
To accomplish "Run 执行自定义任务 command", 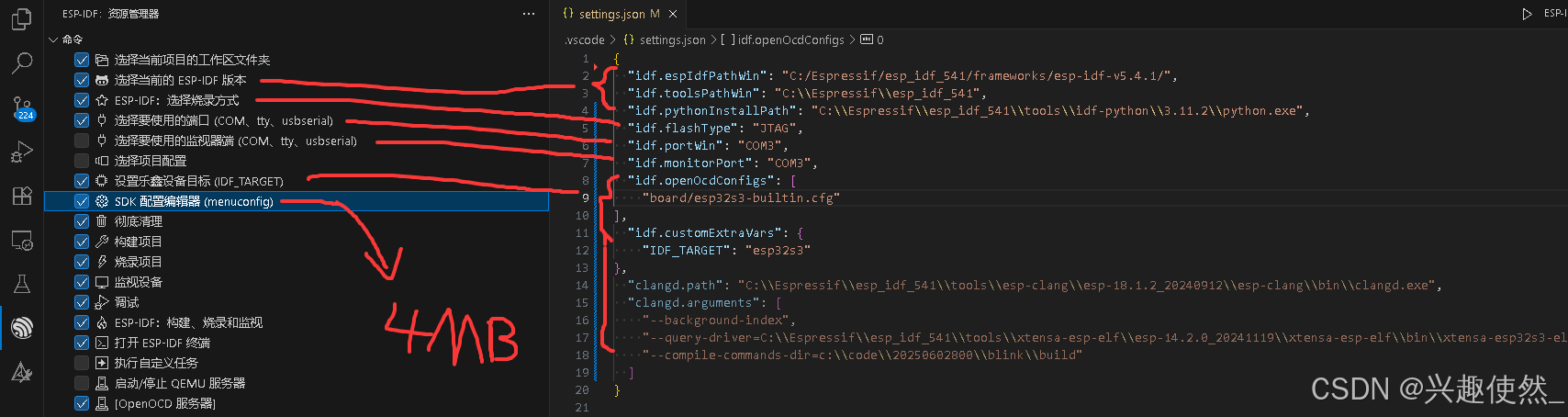I will [156, 363].
